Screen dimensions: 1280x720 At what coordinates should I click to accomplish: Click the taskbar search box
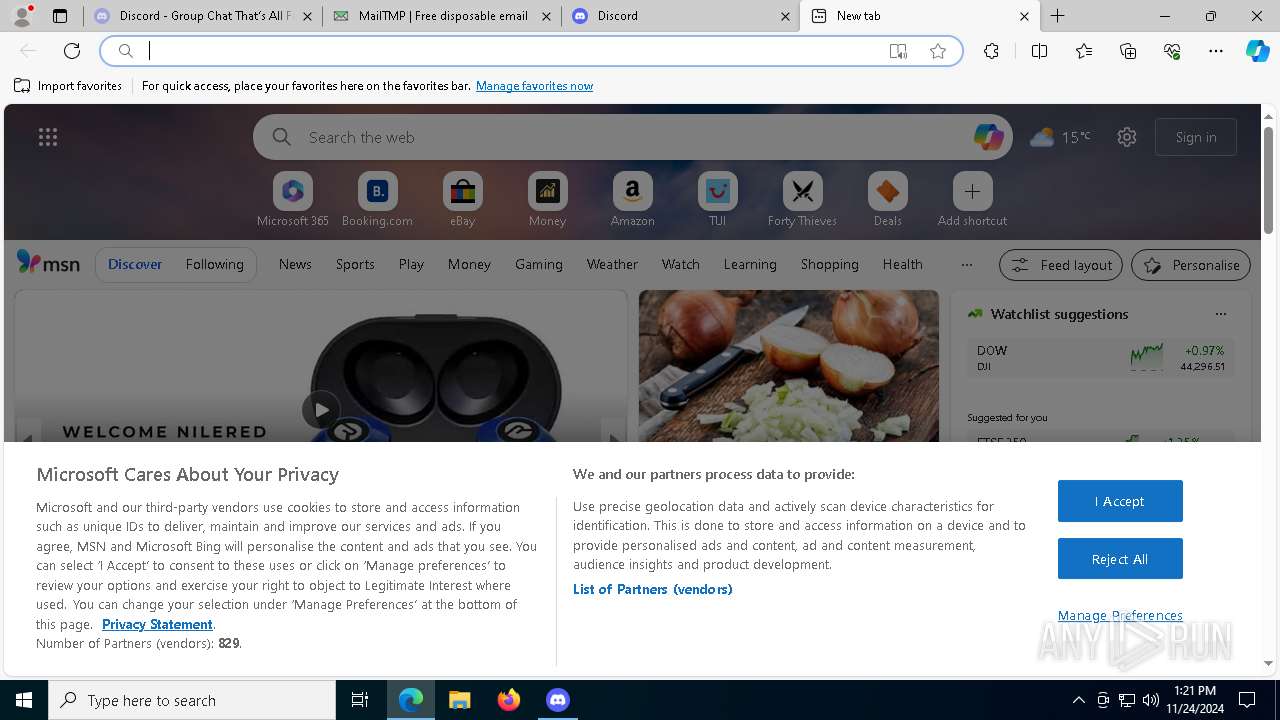click(x=192, y=700)
